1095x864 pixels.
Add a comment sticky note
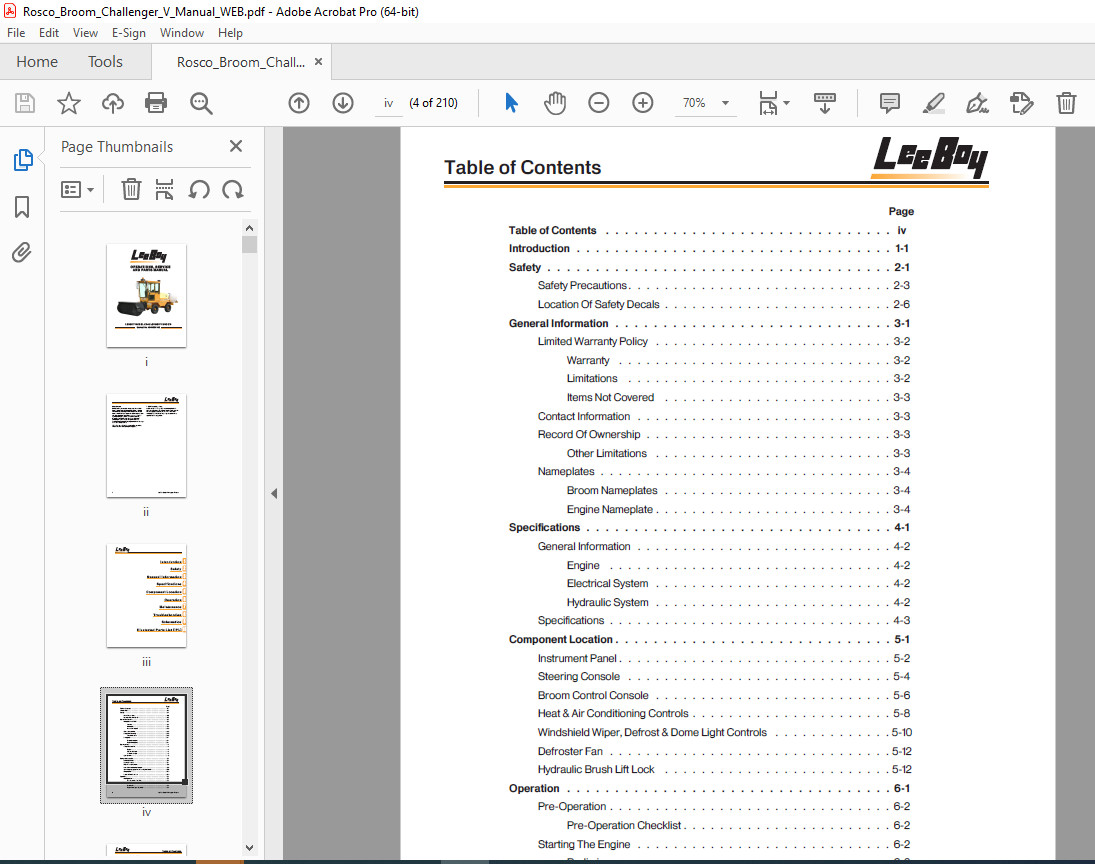tap(890, 103)
